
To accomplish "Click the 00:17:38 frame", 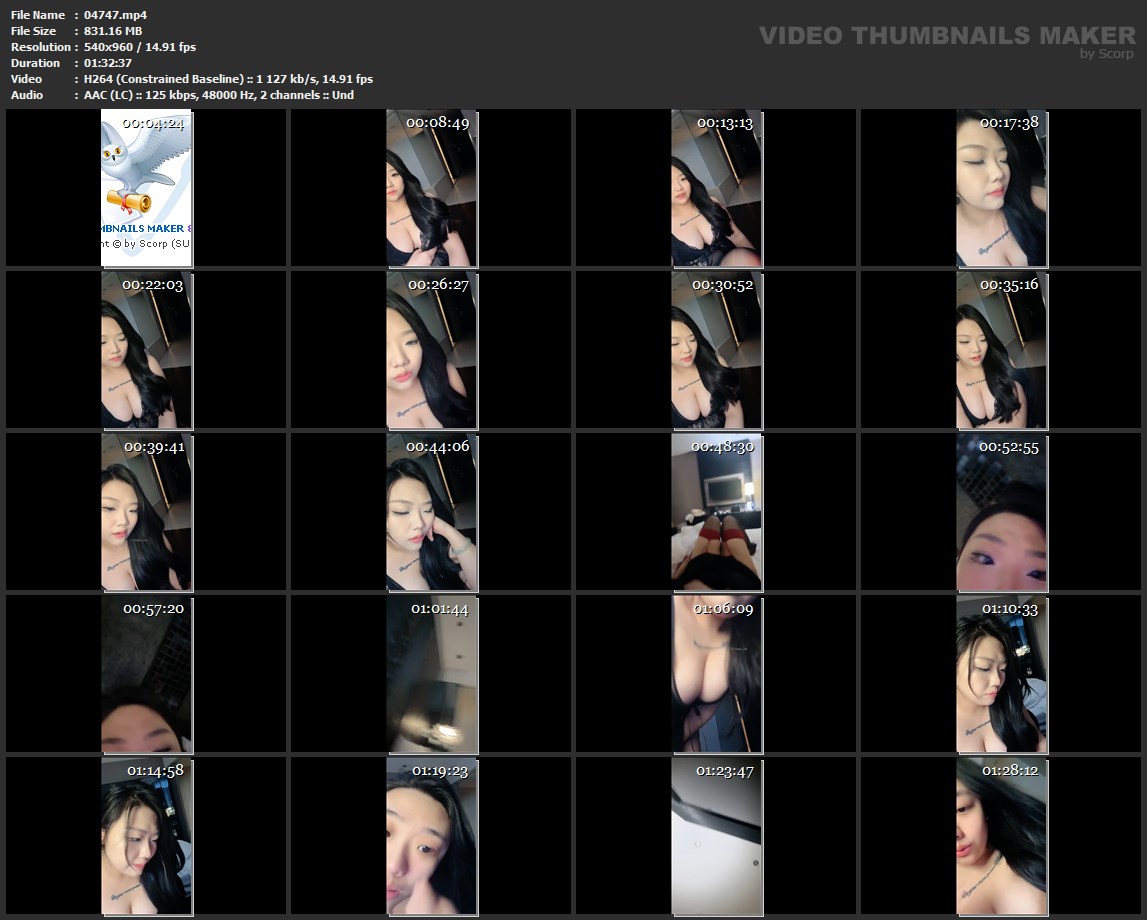I will click(x=1001, y=188).
